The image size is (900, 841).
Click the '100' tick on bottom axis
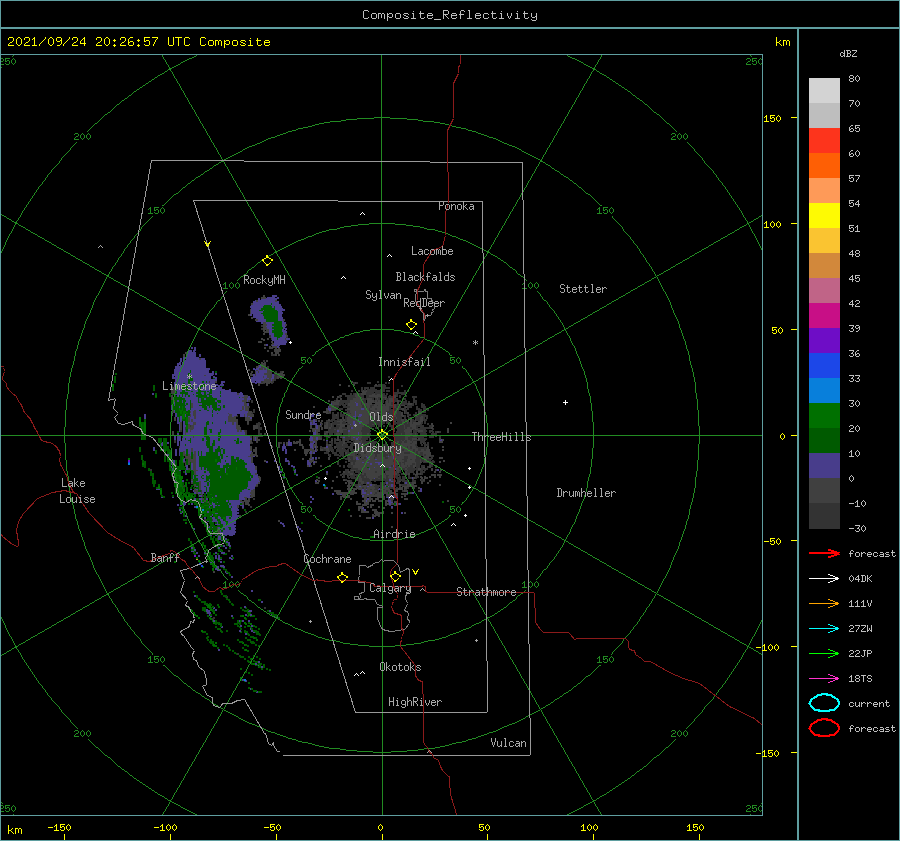589,827
